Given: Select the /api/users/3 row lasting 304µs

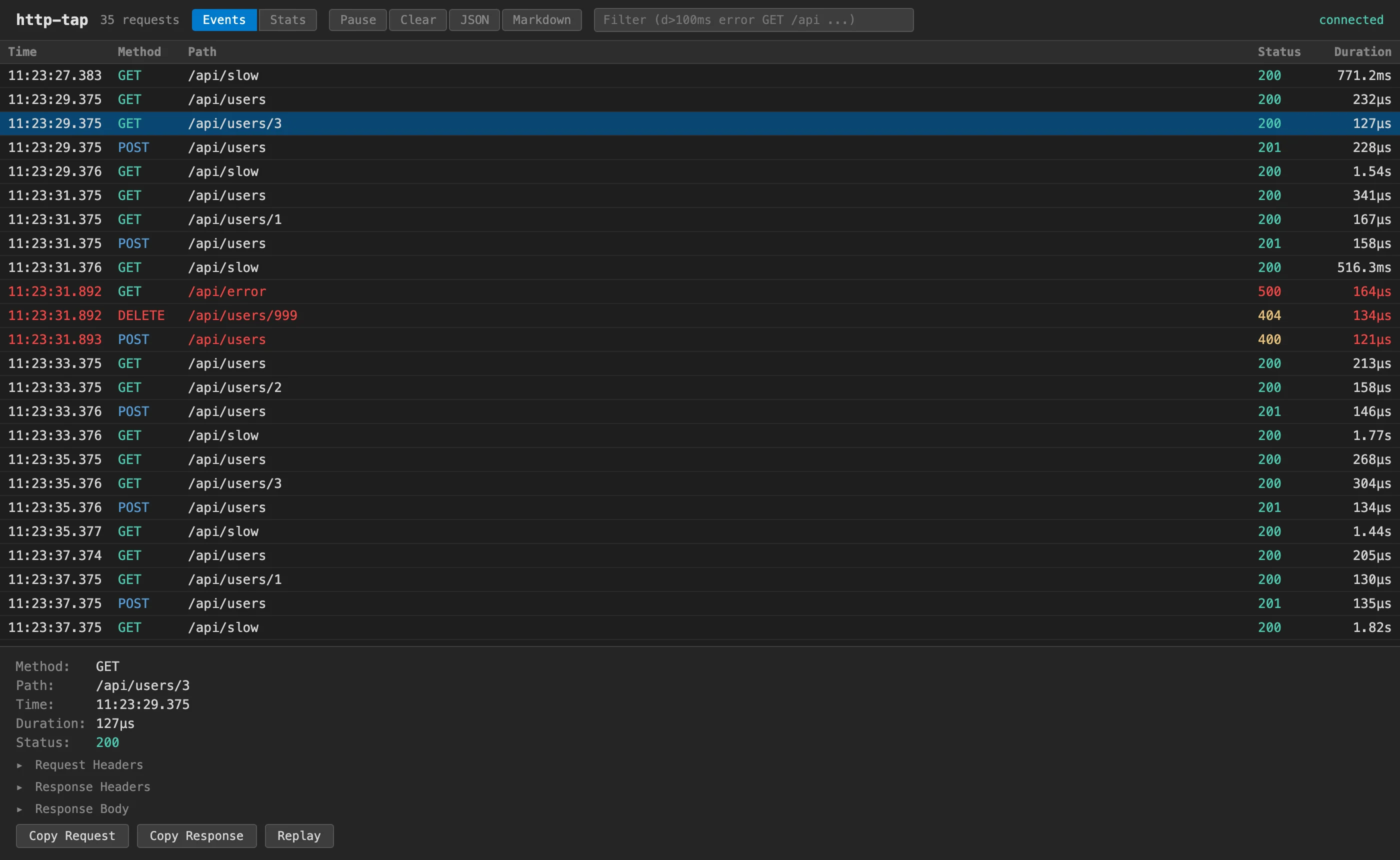Looking at the screenshot, I should pyautogui.click(x=700, y=483).
